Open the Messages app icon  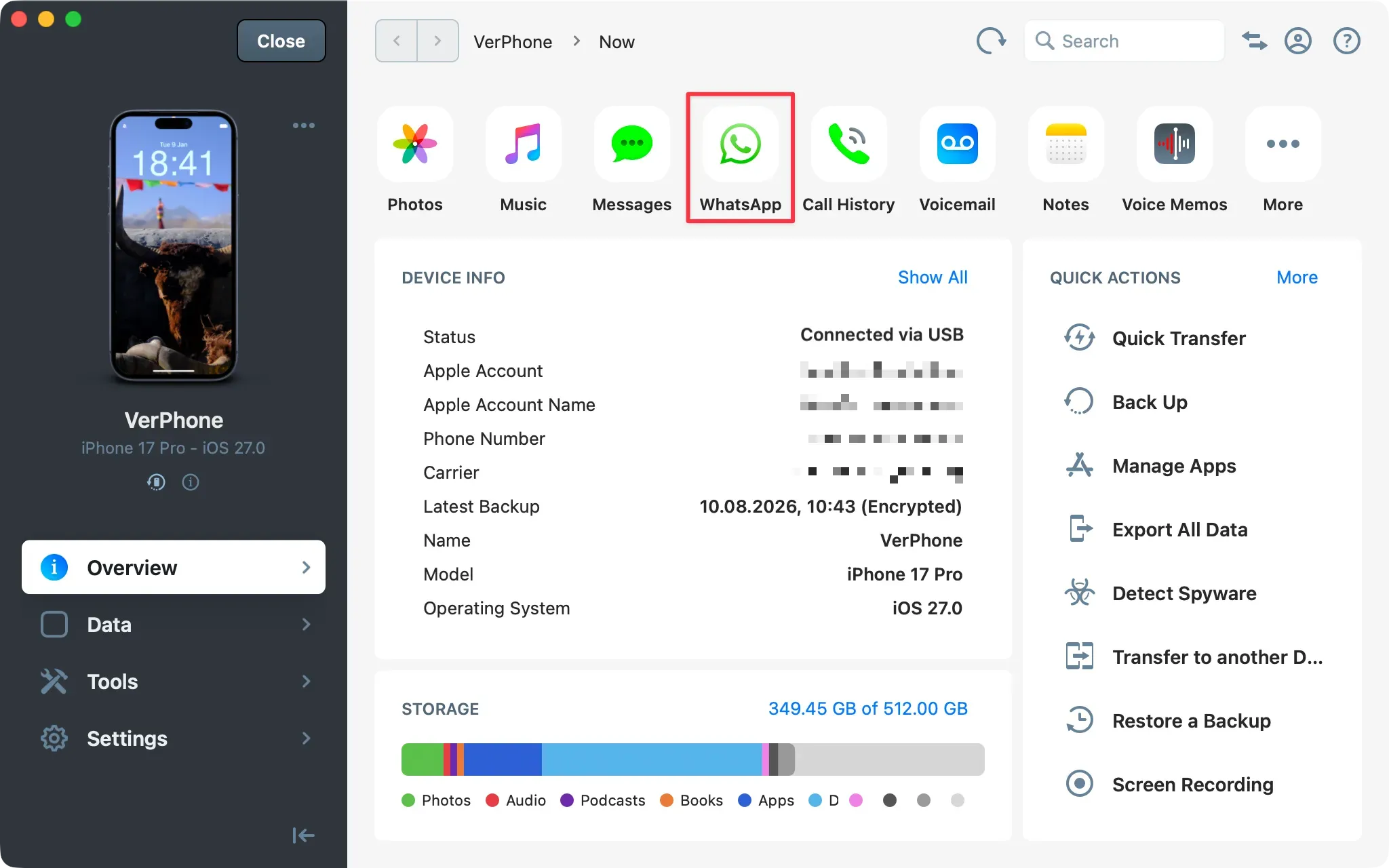632,143
